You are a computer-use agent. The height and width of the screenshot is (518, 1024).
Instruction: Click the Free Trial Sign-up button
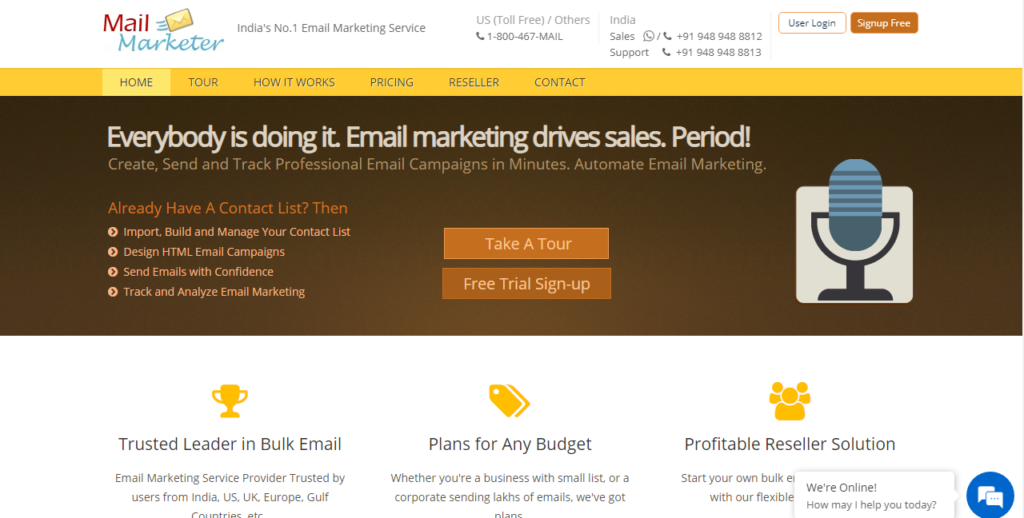tap(526, 283)
